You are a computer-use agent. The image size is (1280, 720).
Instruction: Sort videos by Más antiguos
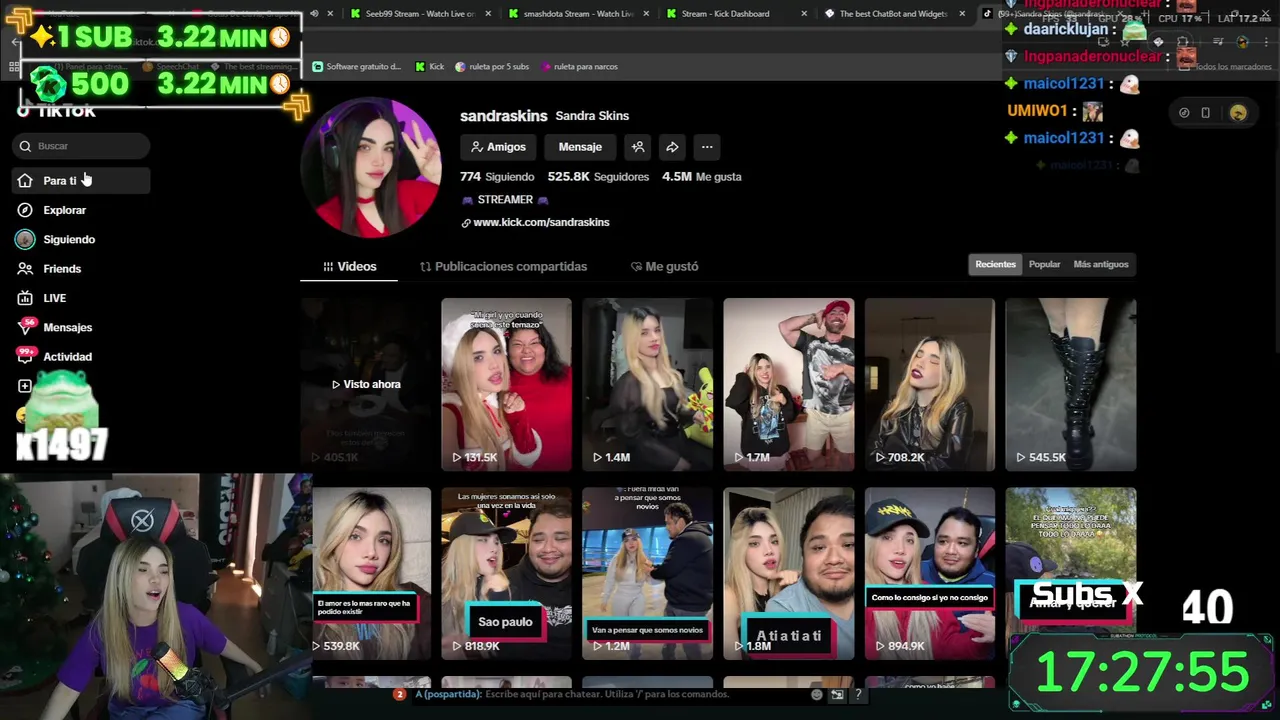(x=1101, y=264)
